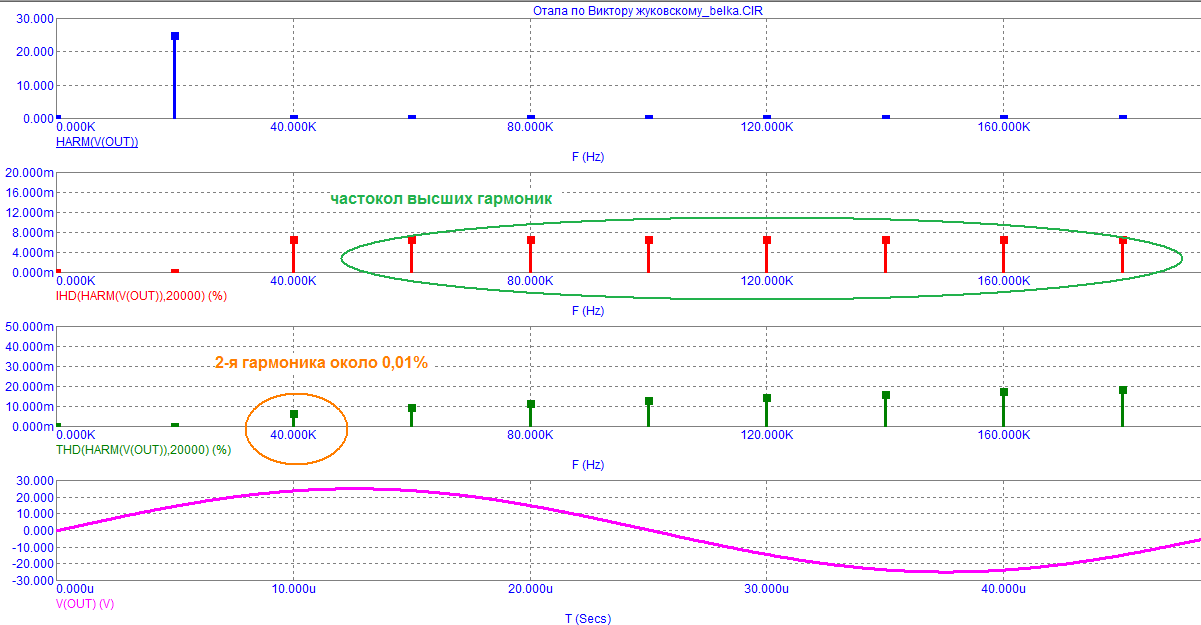Select the red IHD(HARM(V(OUT)),20000) (%) plot label
Viewport: 1201px width, 625px height.
(x=142, y=296)
